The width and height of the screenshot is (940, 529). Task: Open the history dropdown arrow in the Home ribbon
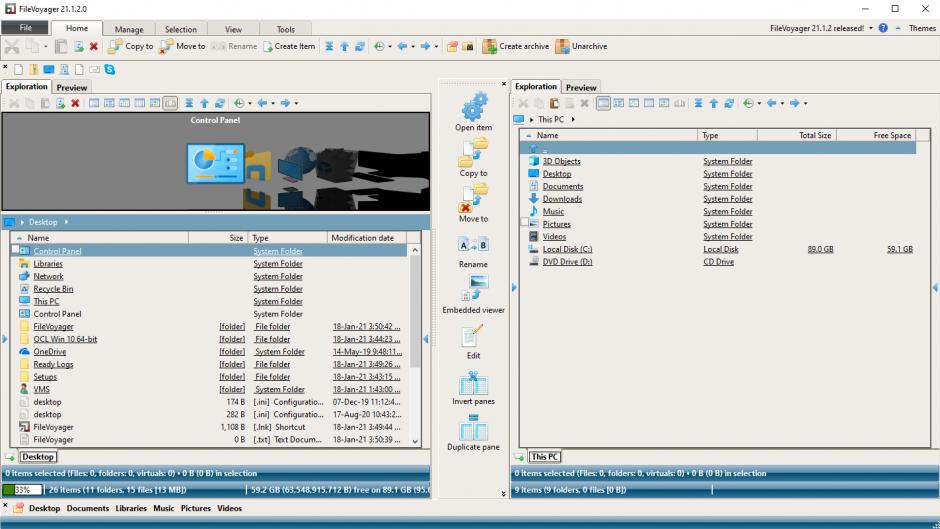pos(390,46)
